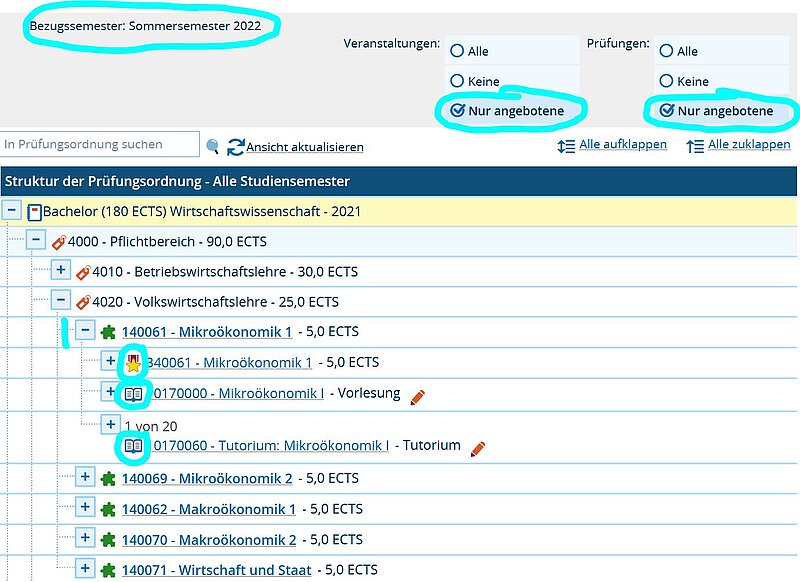Select 'Keine' under Prüfungen
800x582 pixels.
pyautogui.click(x=666, y=81)
